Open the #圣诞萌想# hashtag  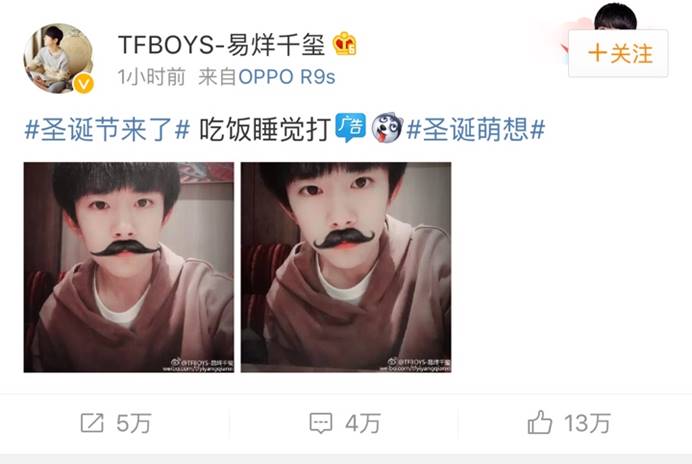[476, 130]
